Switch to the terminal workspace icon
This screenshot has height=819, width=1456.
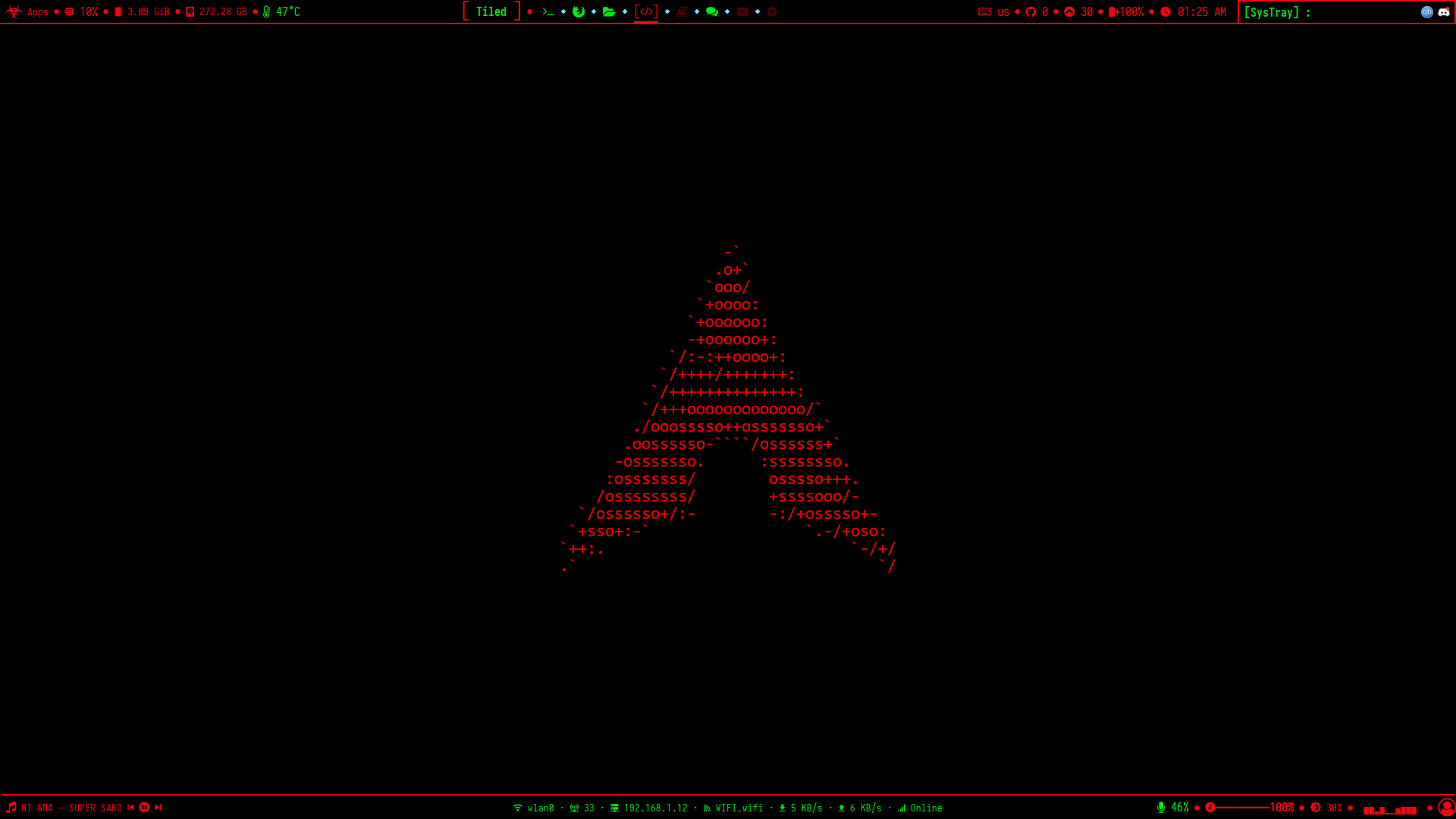pos(548,12)
